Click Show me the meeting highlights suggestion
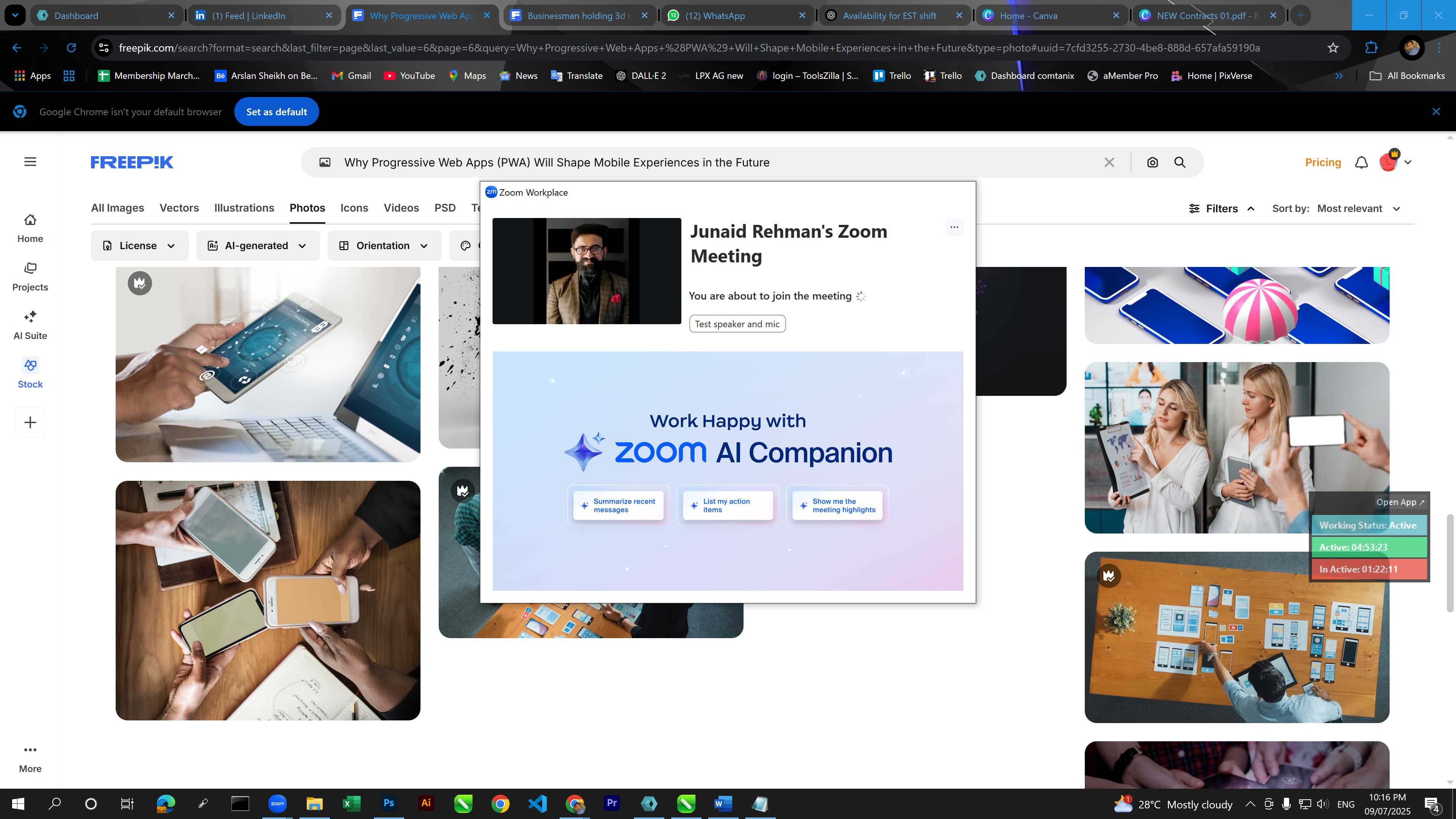Image resolution: width=1456 pixels, height=819 pixels. [837, 505]
